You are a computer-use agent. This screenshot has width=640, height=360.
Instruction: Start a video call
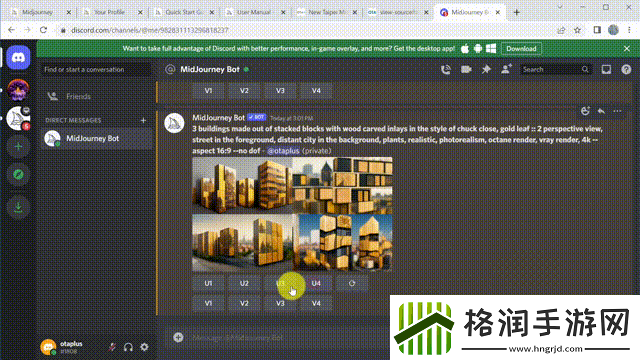coord(466,69)
